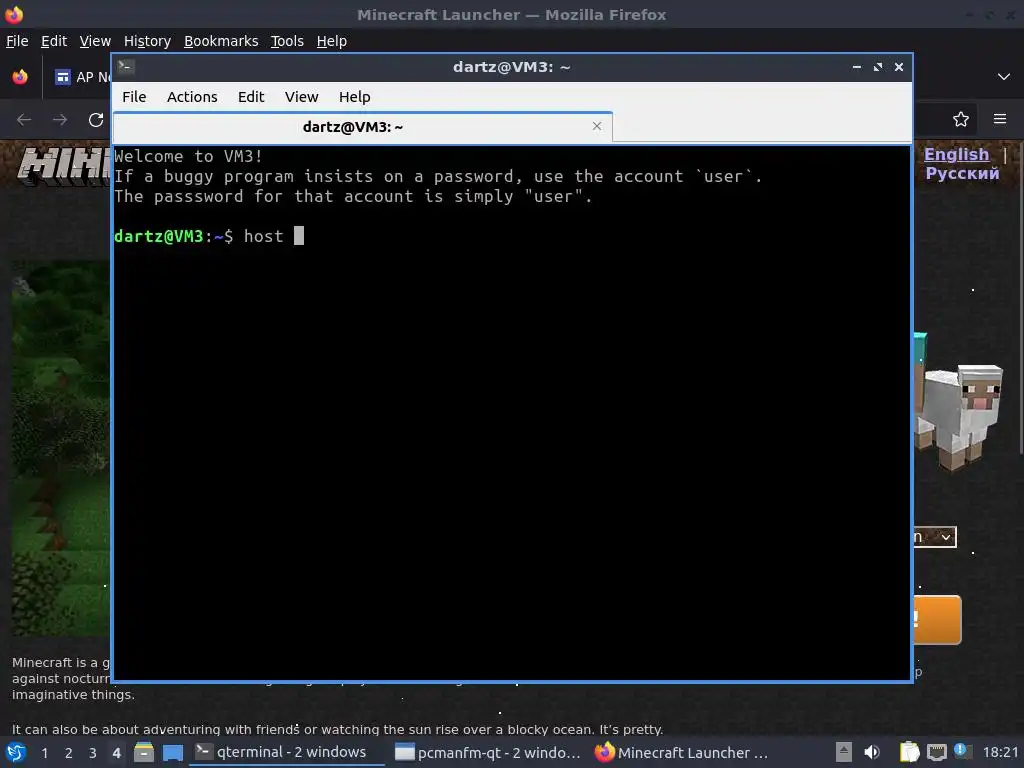
Task: Click the show desktop panel icon
Action: (172, 753)
